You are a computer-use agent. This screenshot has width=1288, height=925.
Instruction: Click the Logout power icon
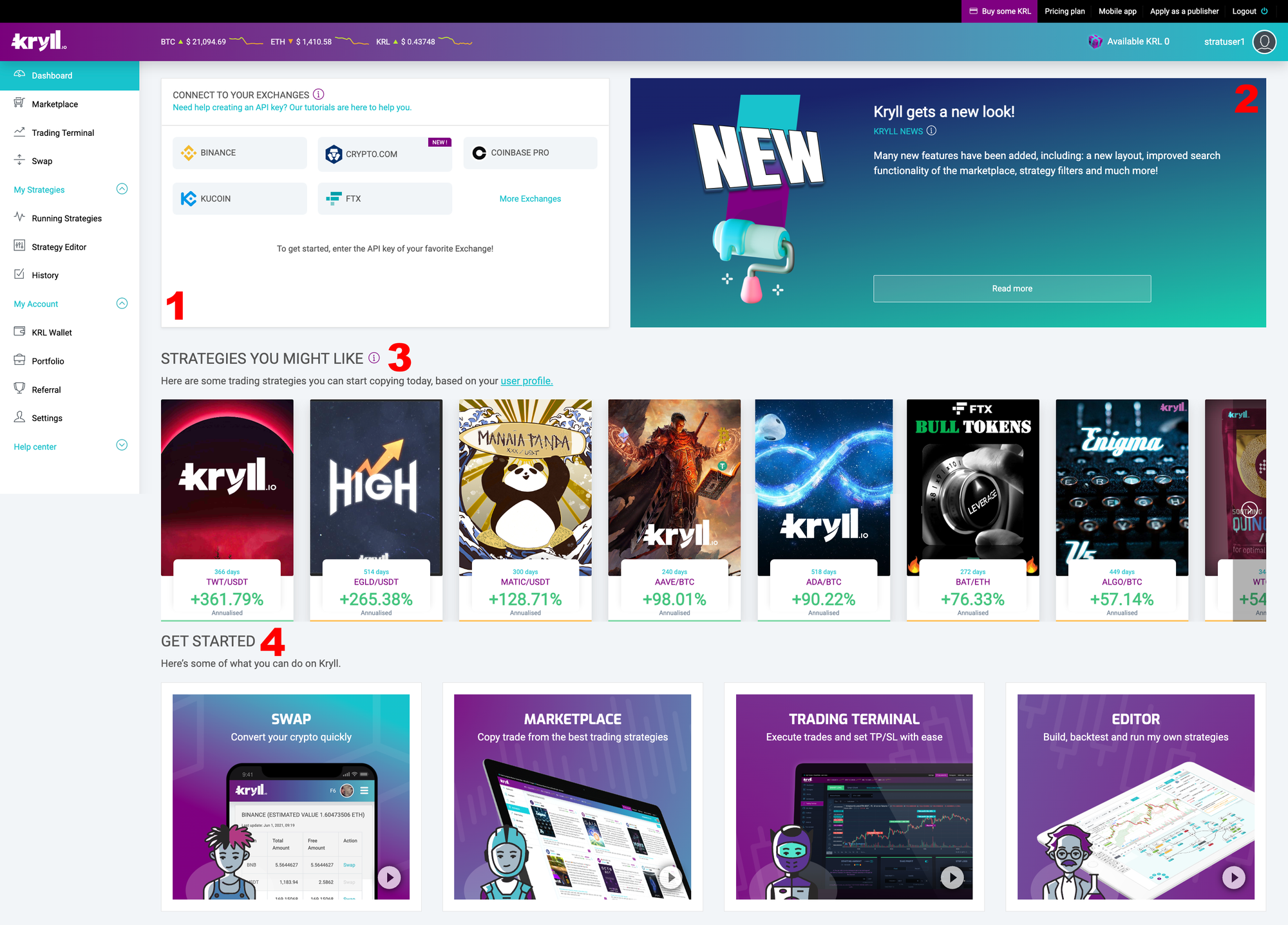point(1264,11)
